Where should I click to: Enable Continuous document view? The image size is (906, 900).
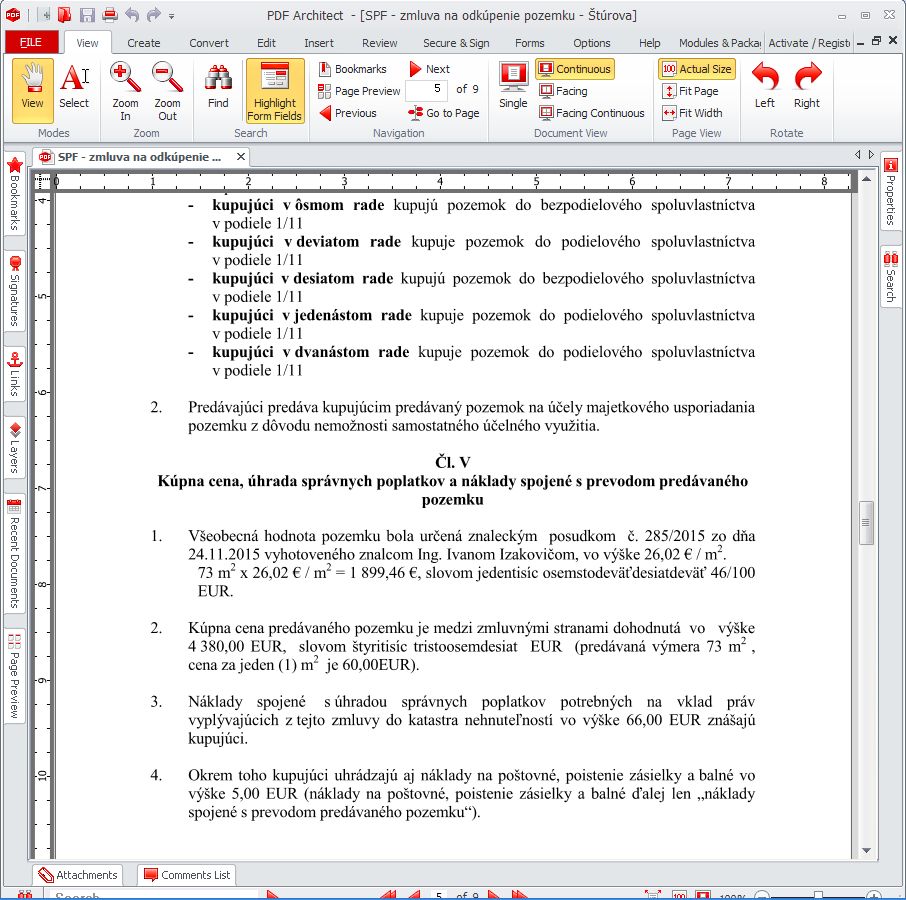tap(575, 69)
